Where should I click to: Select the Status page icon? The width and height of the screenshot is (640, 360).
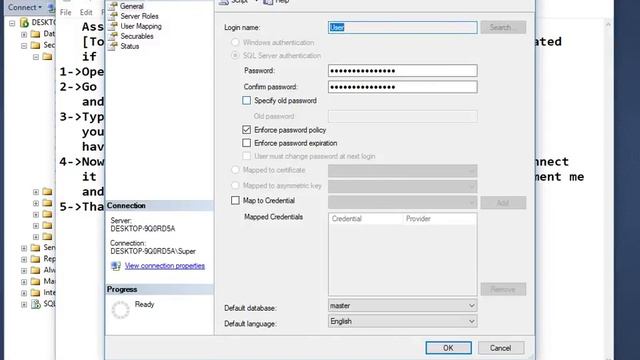(x=113, y=46)
